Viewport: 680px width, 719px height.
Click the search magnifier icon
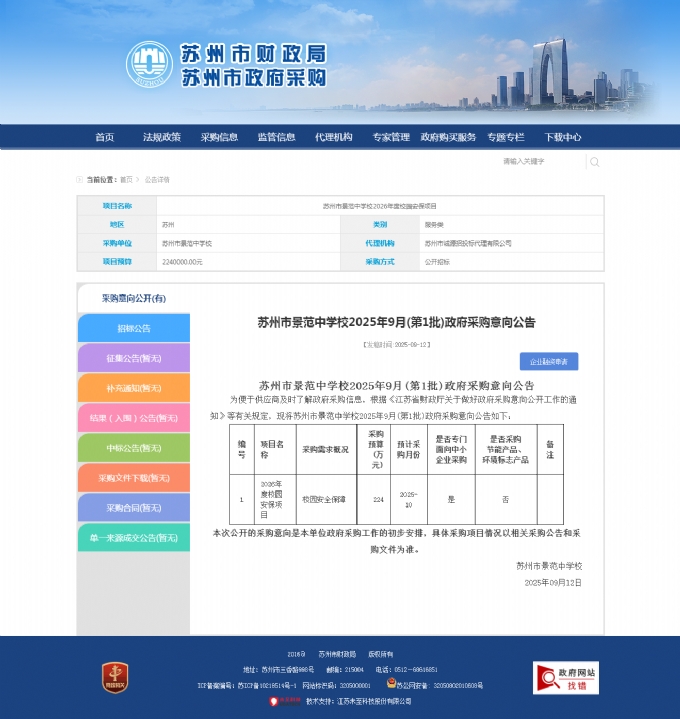tap(594, 162)
